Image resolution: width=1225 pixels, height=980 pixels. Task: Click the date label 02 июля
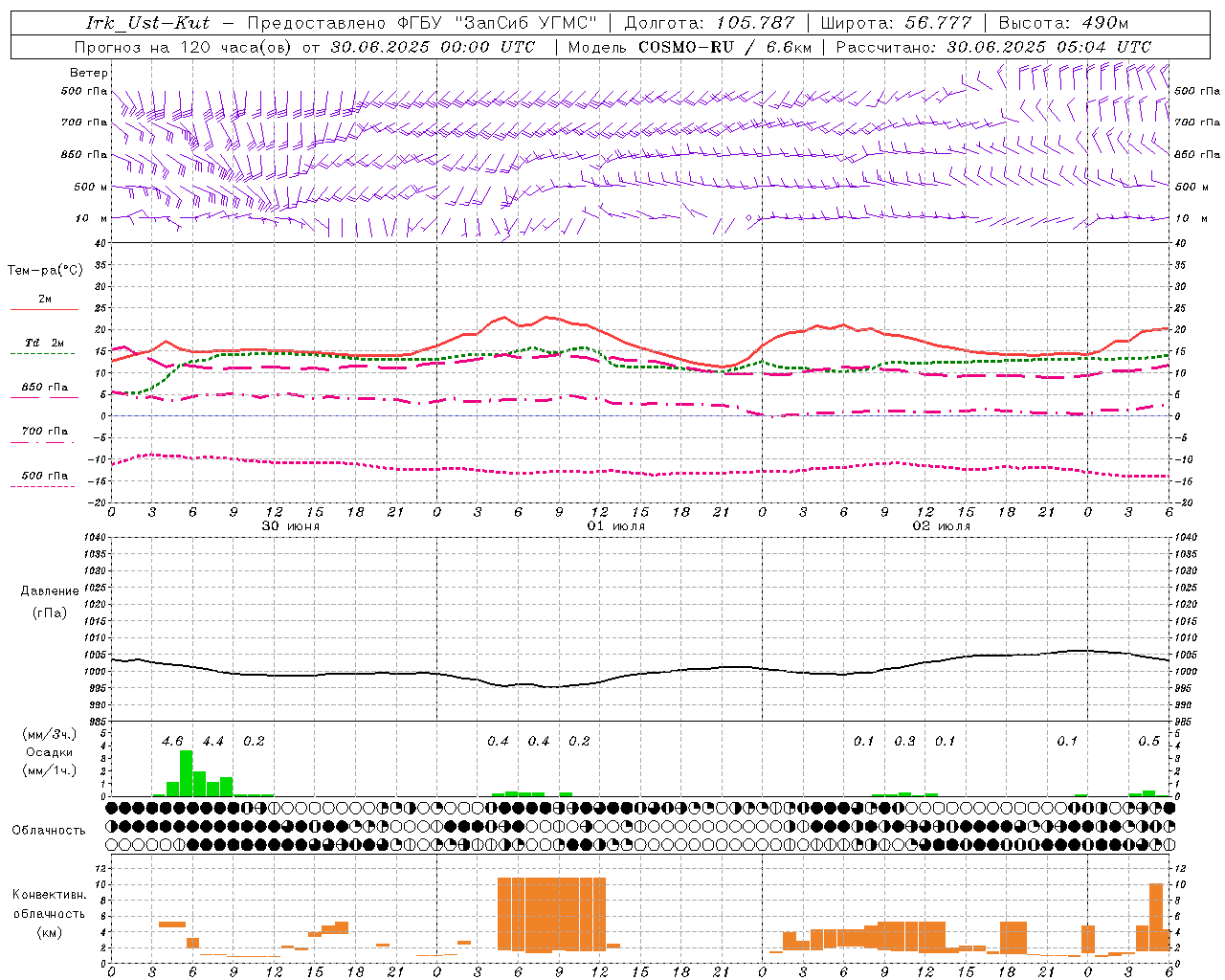click(x=942, y=526)
